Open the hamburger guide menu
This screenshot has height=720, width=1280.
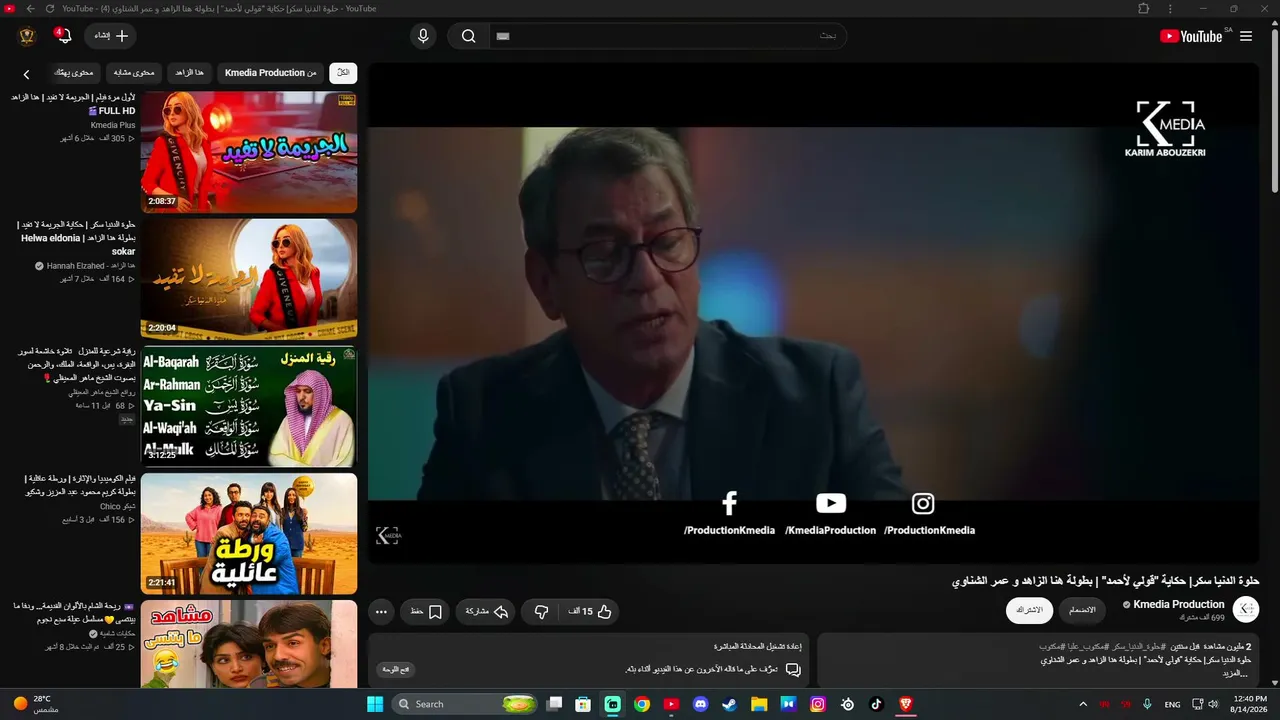[1246, 36]
